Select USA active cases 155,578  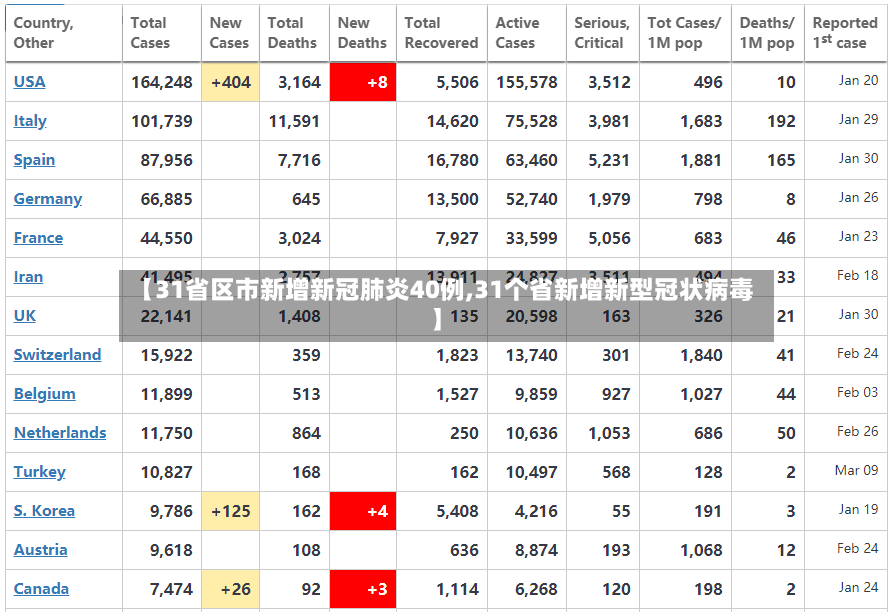(527, 82)
